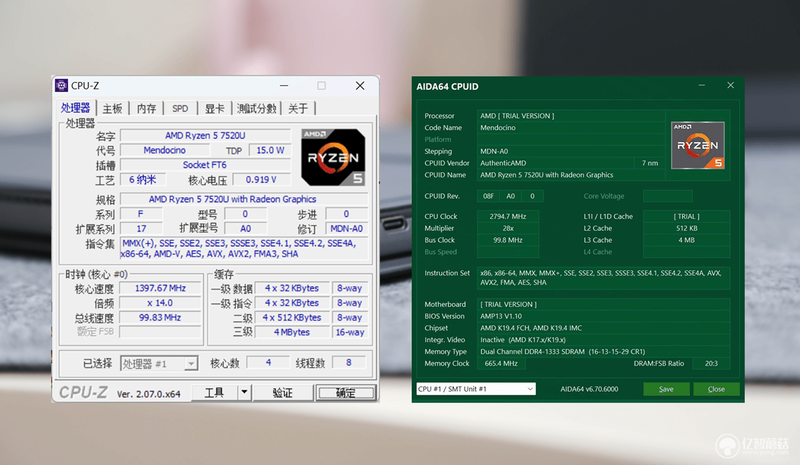Screen dimensions: 800x465
Task: Click the AMD K19.4 FCH chipset value
Action: pyautogui.click(x=604, y=328)
